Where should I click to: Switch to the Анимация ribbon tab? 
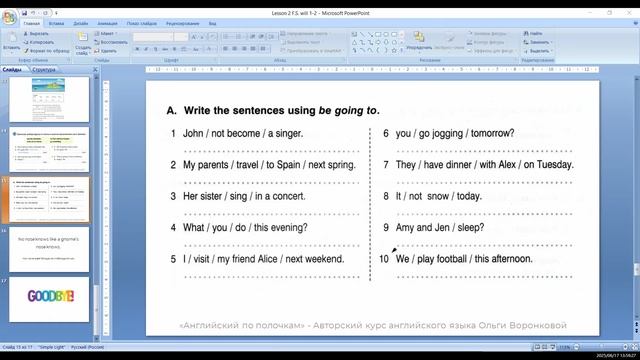pyautogui.click(x=107, y=24)
